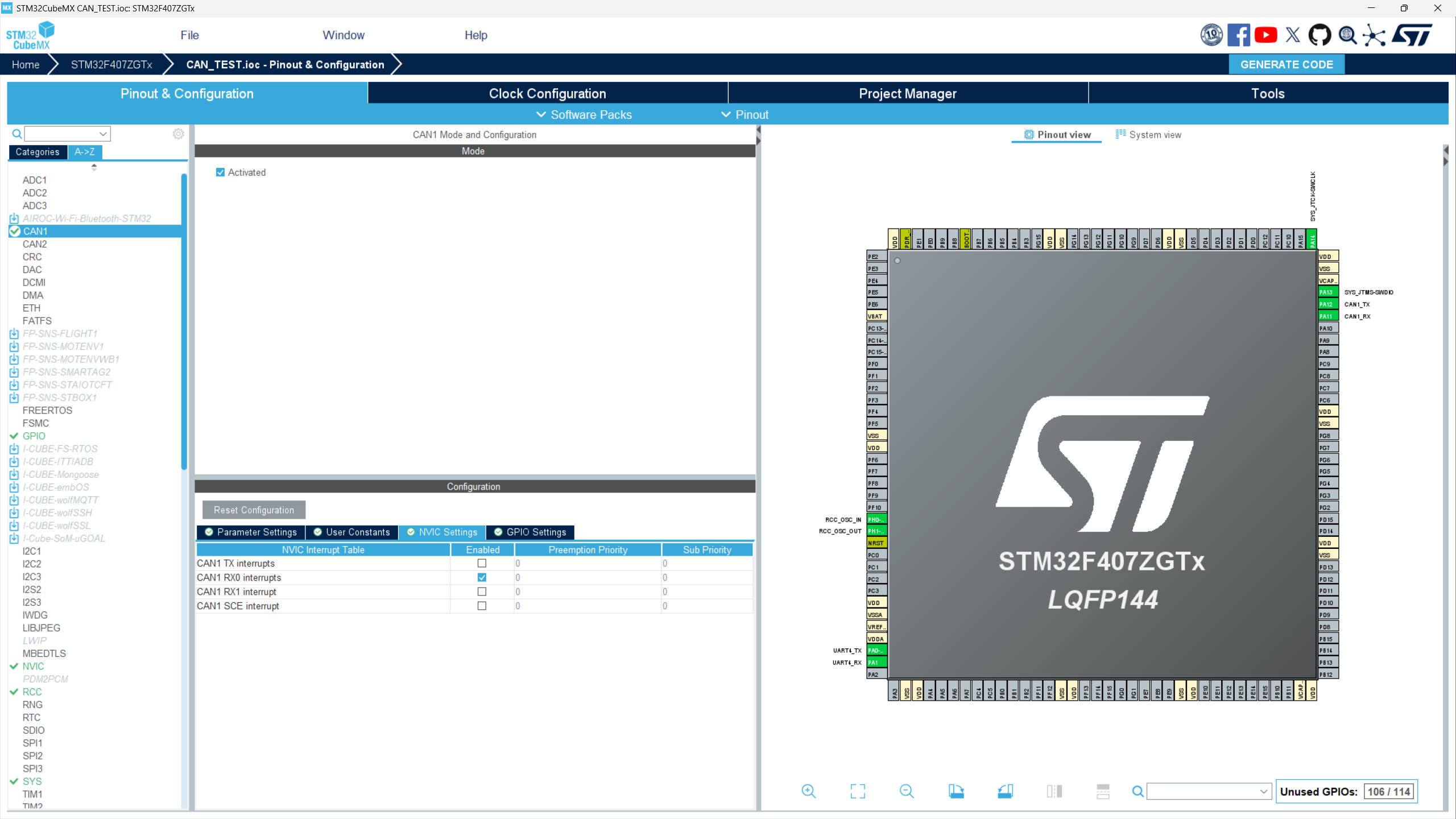Open the GitHub icon link
The image size is (1456, 819).
1319,35
